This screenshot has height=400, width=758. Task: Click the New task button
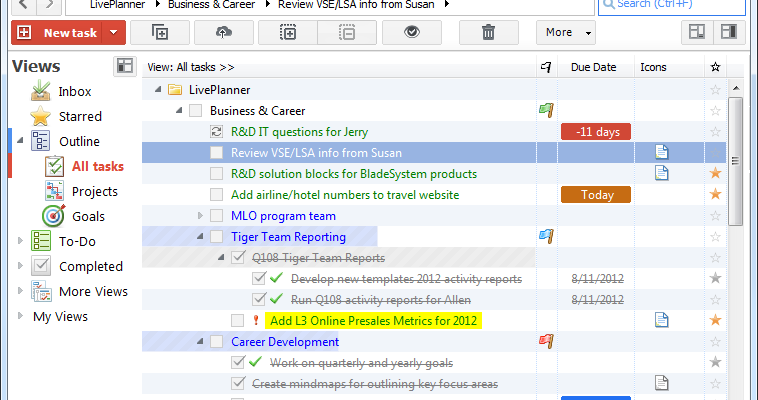[58, 32]
